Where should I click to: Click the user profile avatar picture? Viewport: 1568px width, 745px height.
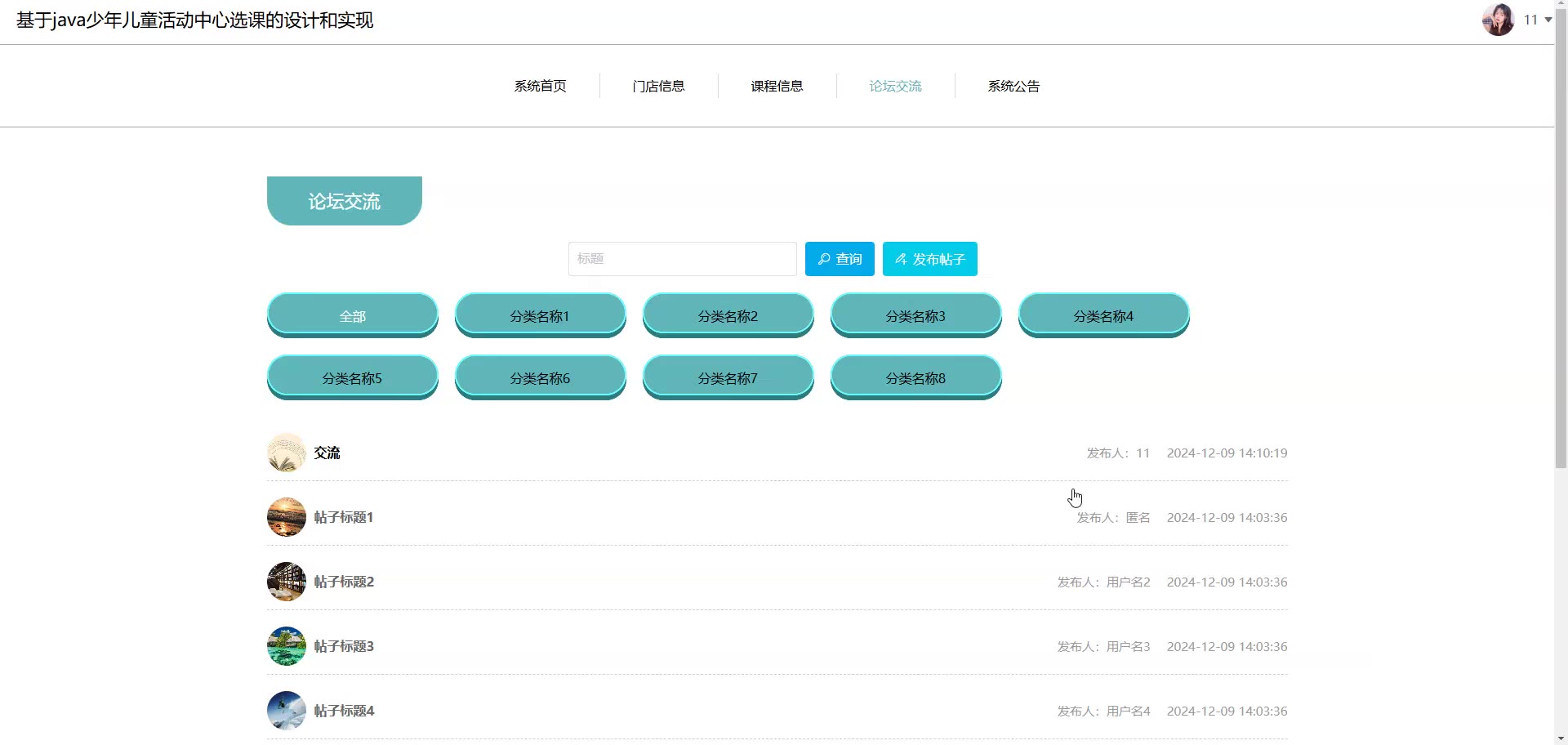(1498, 20)
